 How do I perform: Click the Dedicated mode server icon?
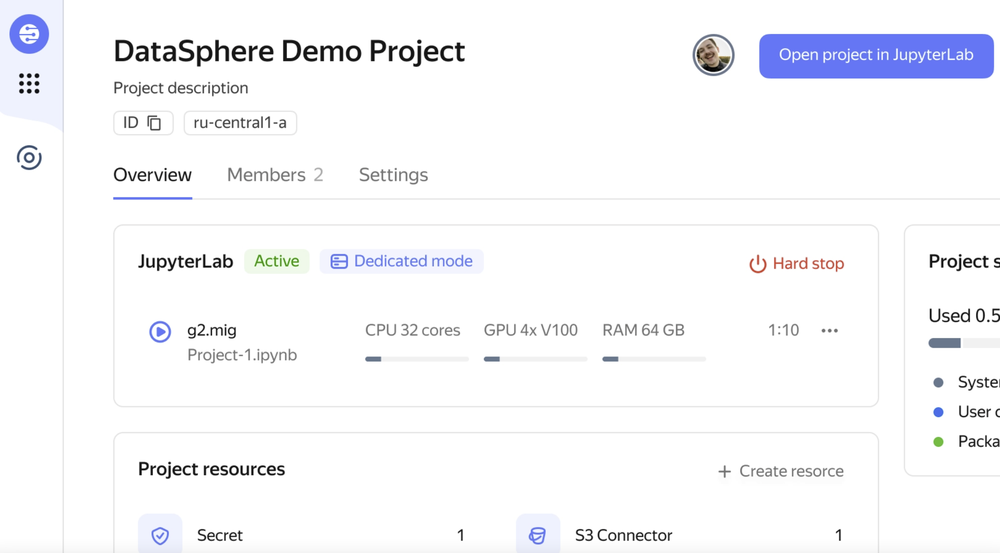pos(339,262)
